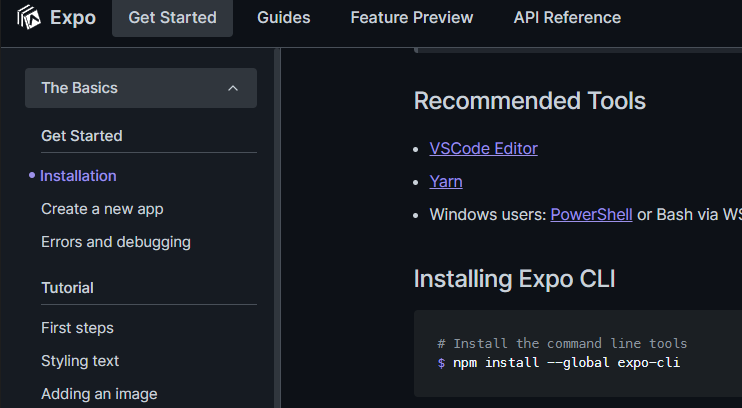Open Errors and debugging page
Screen dimensions: 742x408
pyautogui.click(x=116, y=242)
